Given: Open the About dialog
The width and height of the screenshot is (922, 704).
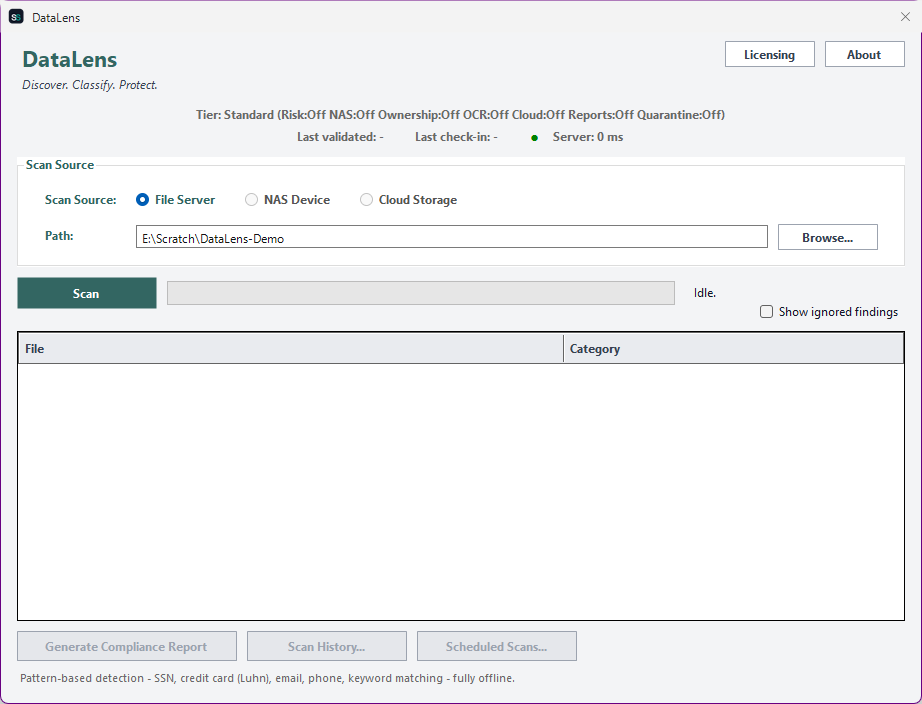Looking at the screenshot, I should (x=864, y=54).
